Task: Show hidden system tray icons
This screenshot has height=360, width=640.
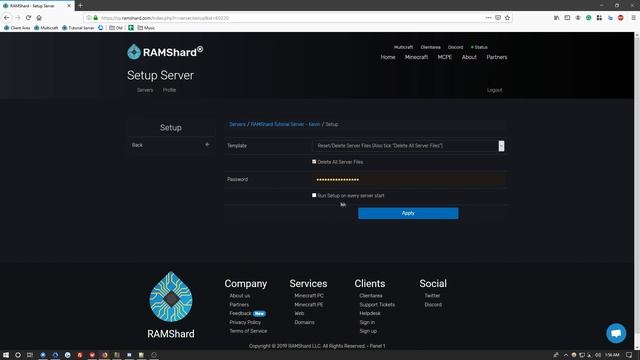Action: point(566,355)
